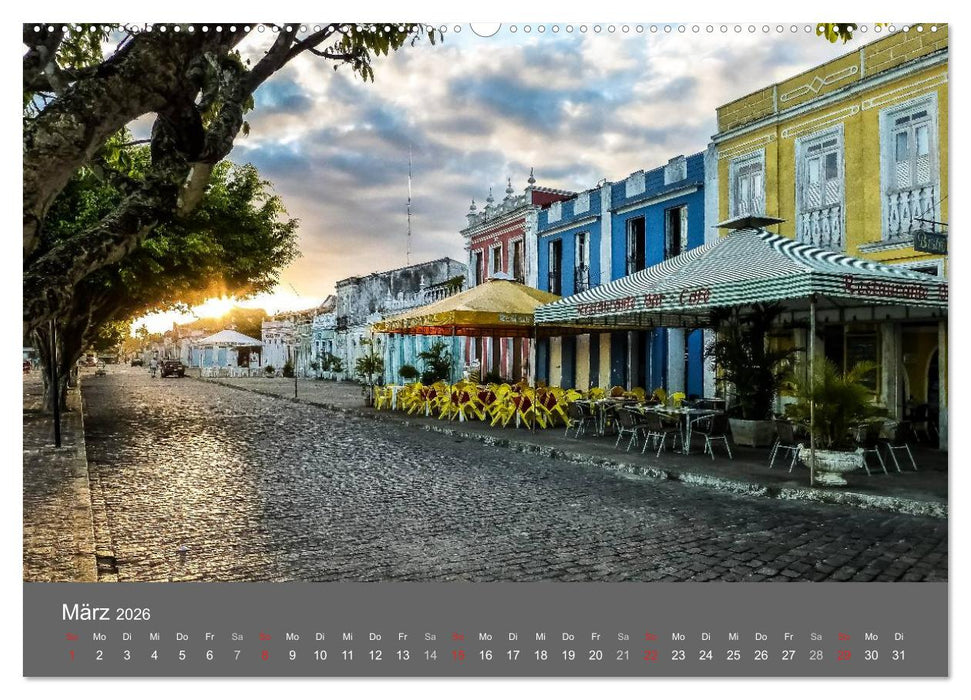Click the Fr header above date 6

point(209,637)
